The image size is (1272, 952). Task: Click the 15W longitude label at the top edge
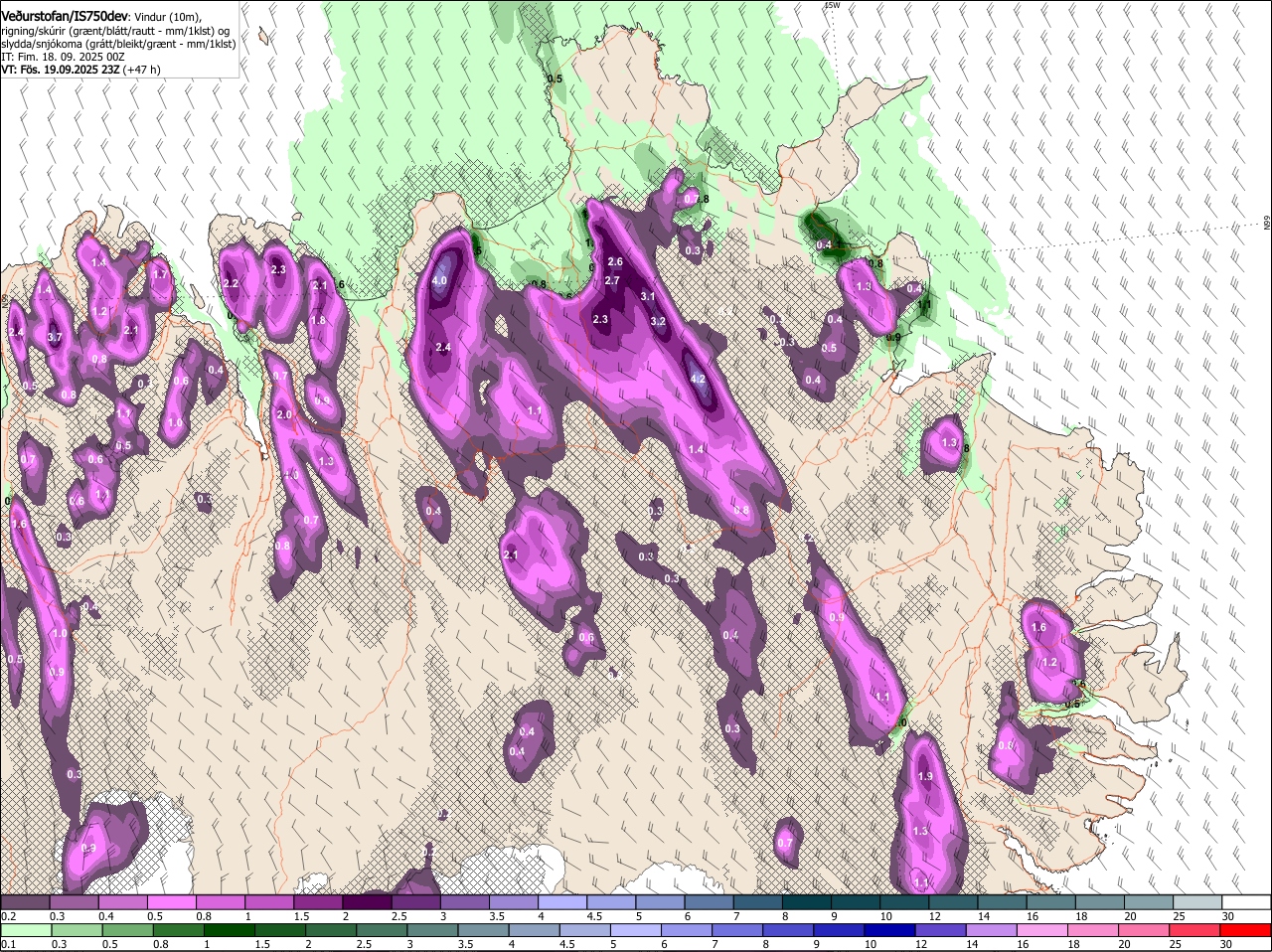coord(832,5)
